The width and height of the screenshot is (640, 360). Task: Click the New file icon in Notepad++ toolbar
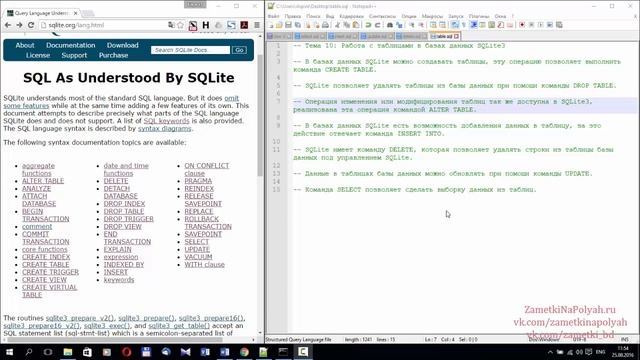coord(270,25)
